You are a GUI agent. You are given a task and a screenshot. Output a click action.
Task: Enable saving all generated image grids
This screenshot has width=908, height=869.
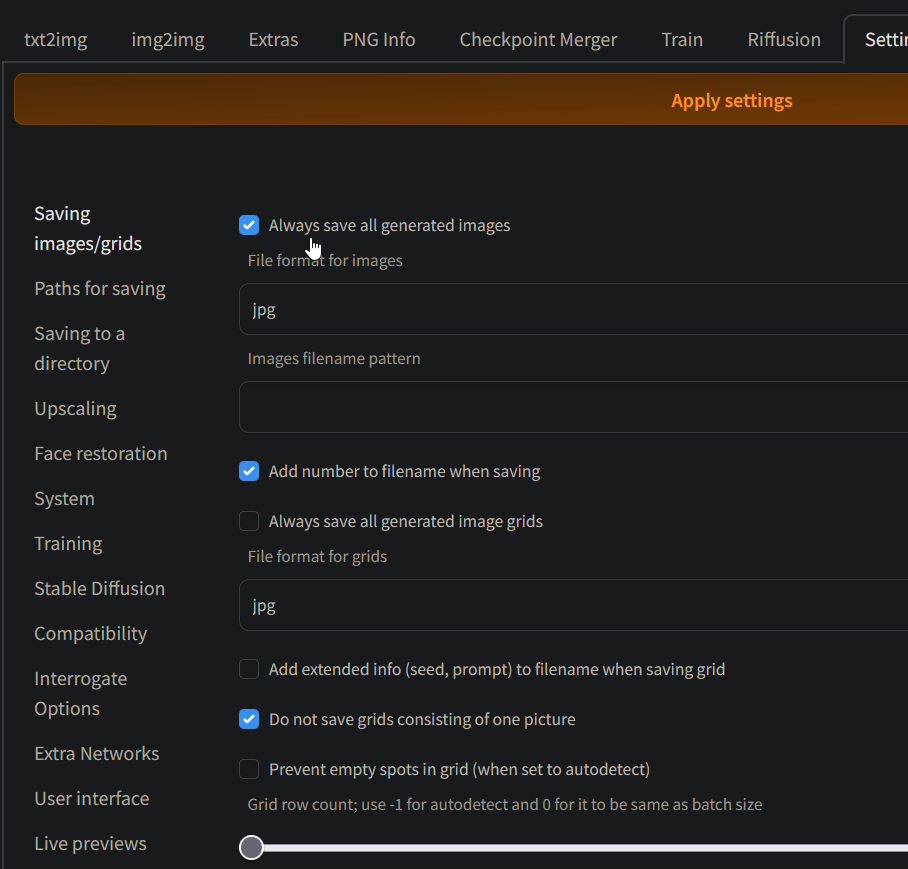(248, 521)
